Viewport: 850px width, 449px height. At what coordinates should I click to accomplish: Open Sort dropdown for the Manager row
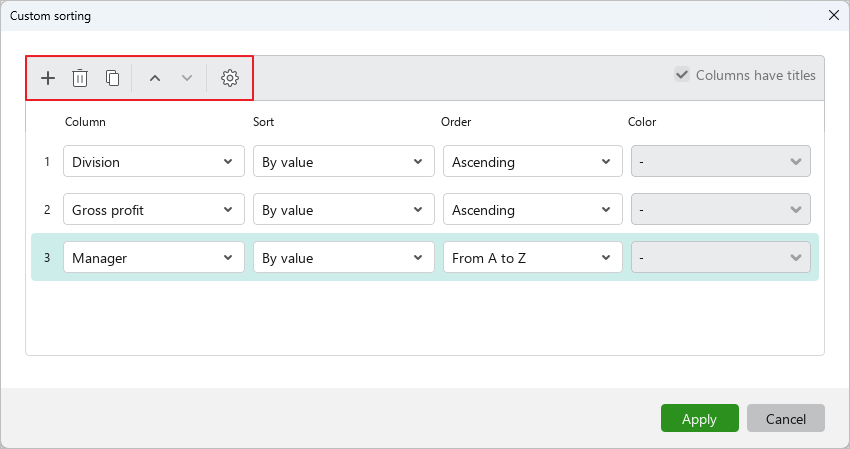click(x=344, y=257)
